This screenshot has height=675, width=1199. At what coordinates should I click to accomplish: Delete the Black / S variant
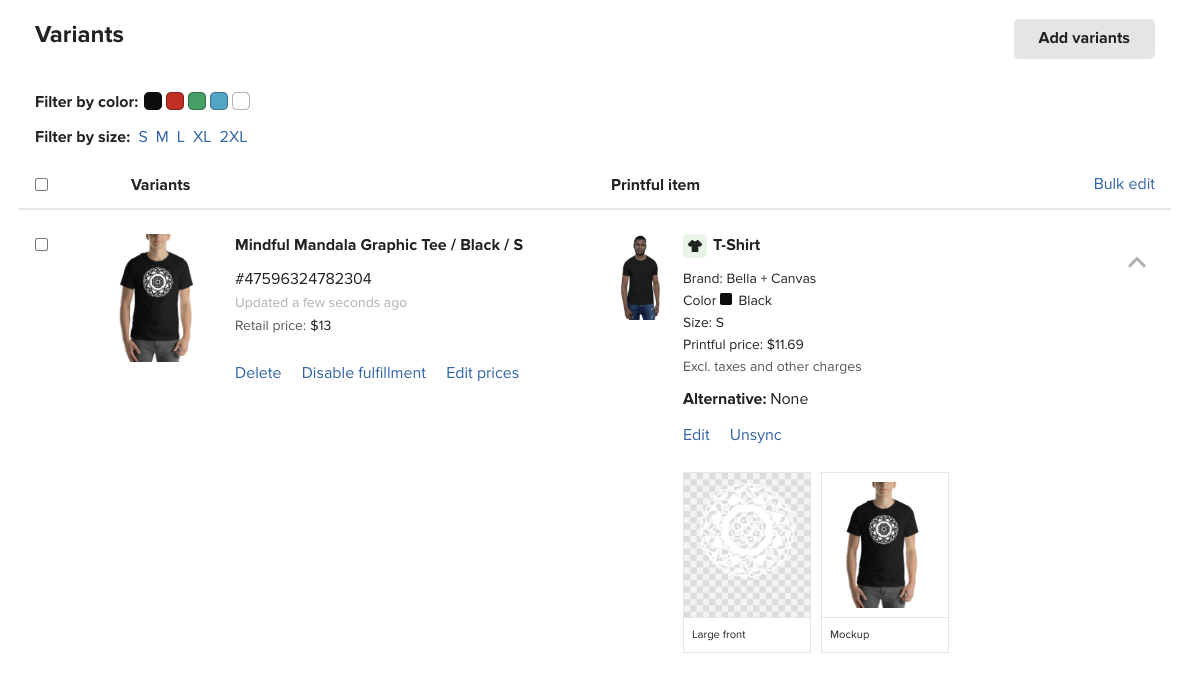tap(258, 373)
